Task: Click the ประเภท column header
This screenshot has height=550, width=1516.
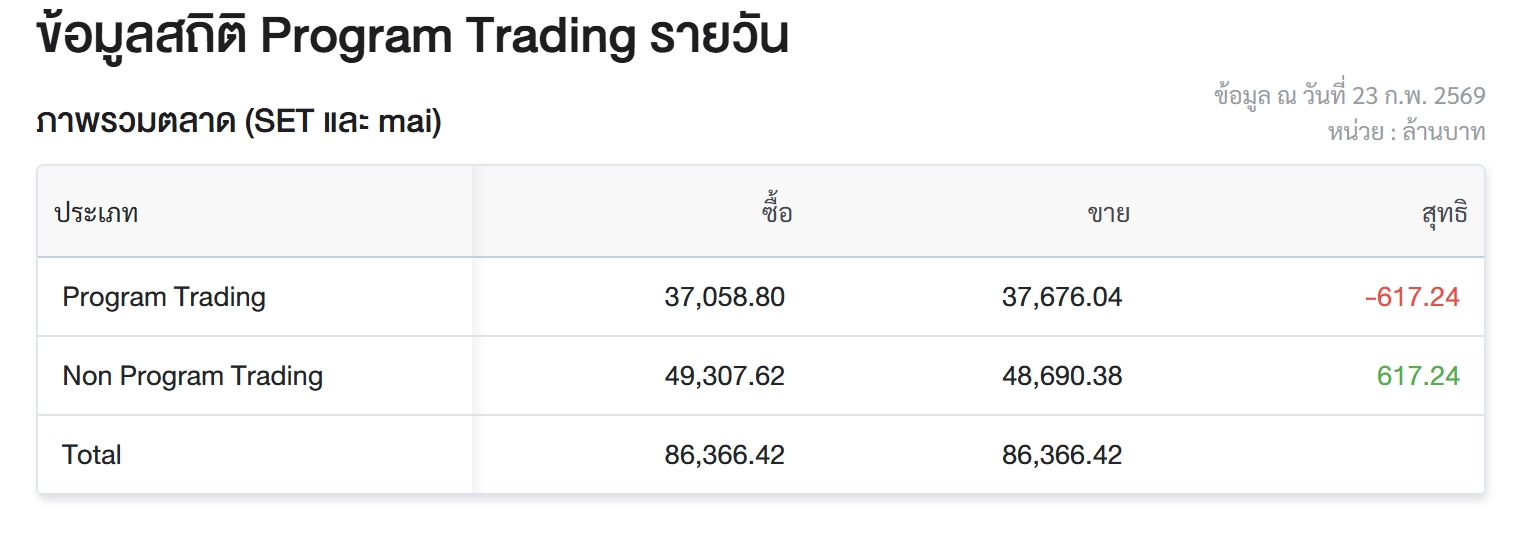Action: 96,213
